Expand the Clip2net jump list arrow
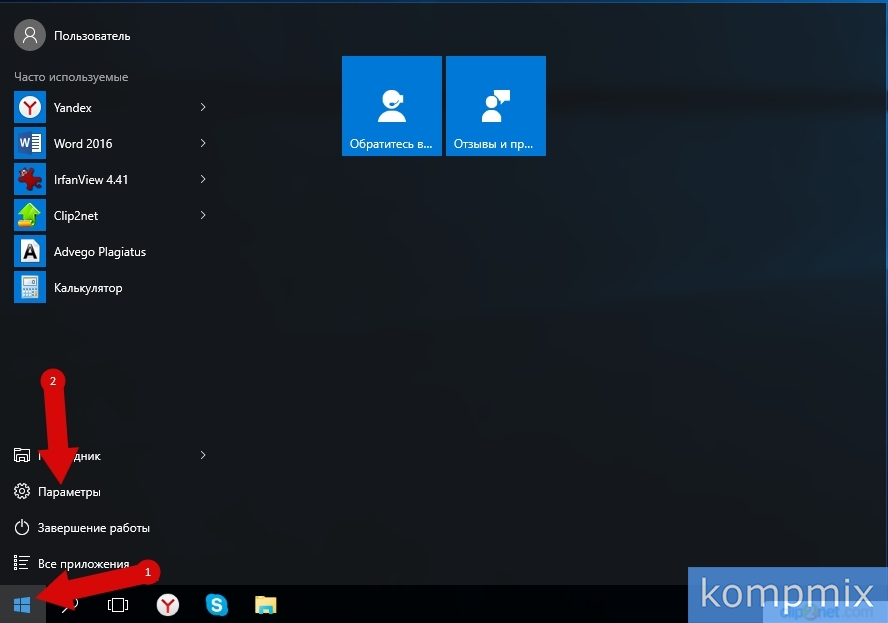Screen dimensions: 888x623 203,216
